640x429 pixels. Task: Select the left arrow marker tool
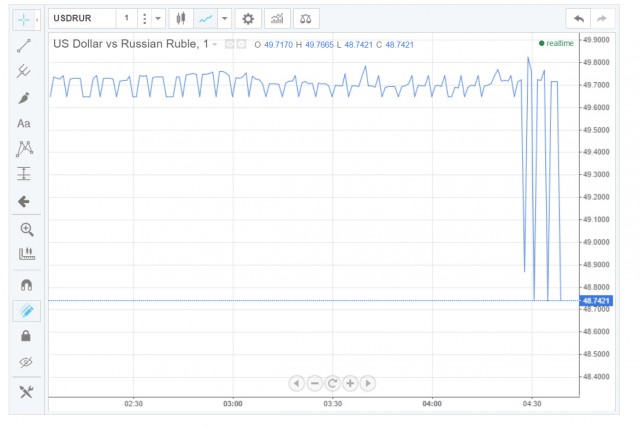tap(24, 201)
